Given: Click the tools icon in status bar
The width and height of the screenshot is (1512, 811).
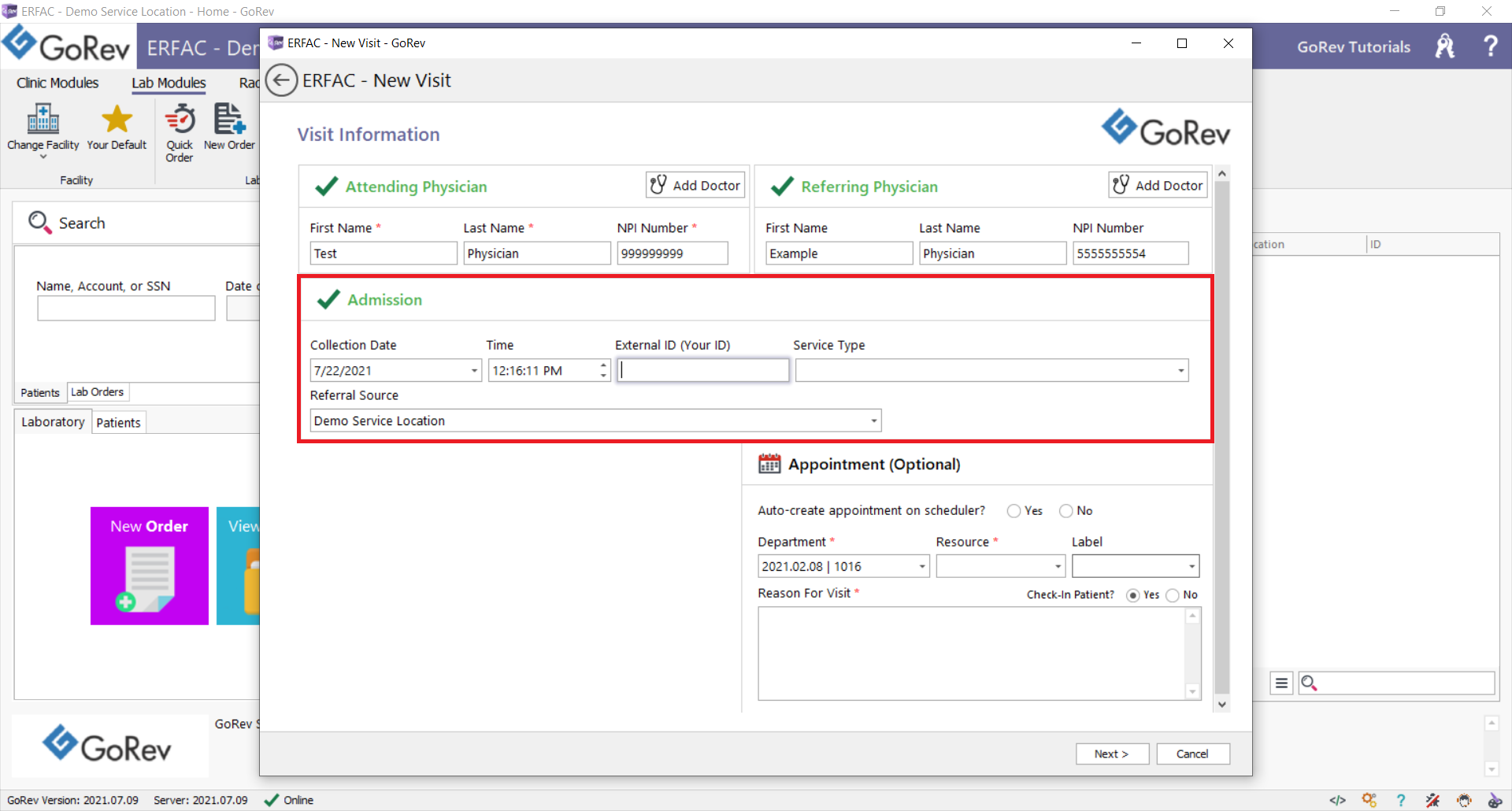Looking at the screenshot, I should (x=1432, y=800).
